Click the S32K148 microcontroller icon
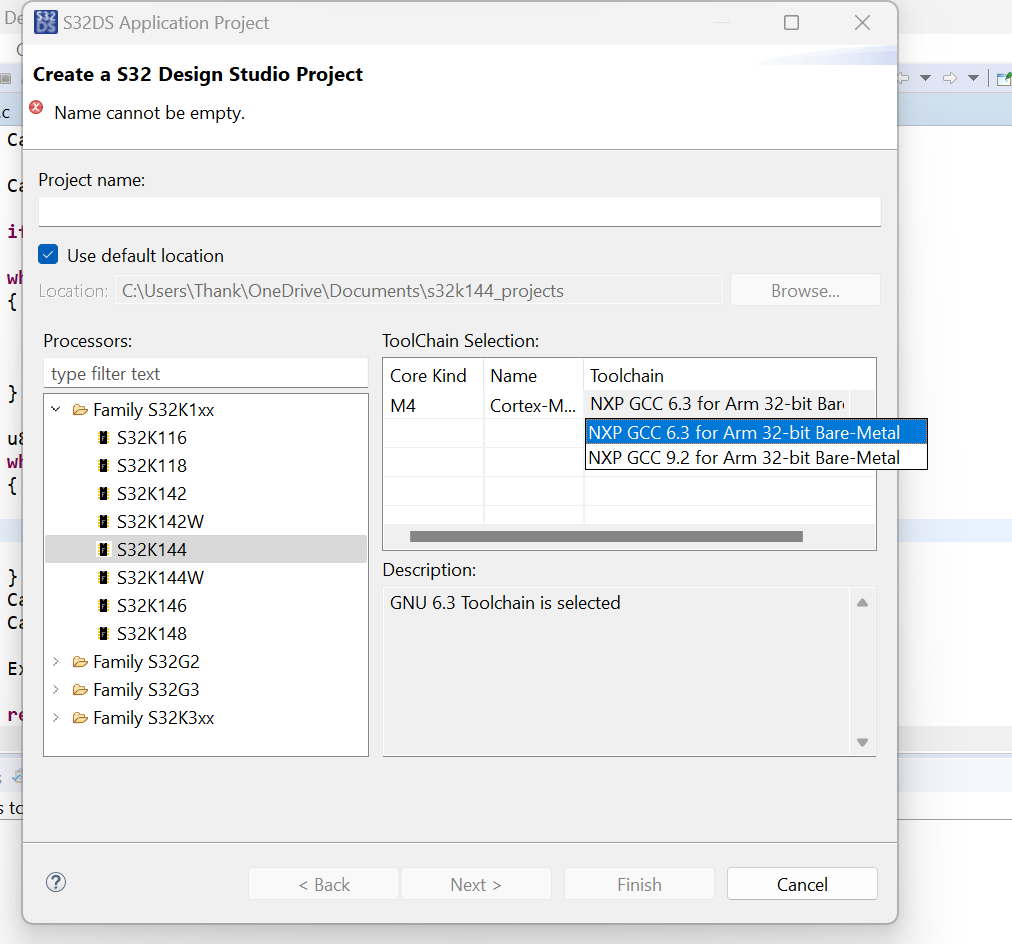1012x944 pixels. tap(104, 633)
